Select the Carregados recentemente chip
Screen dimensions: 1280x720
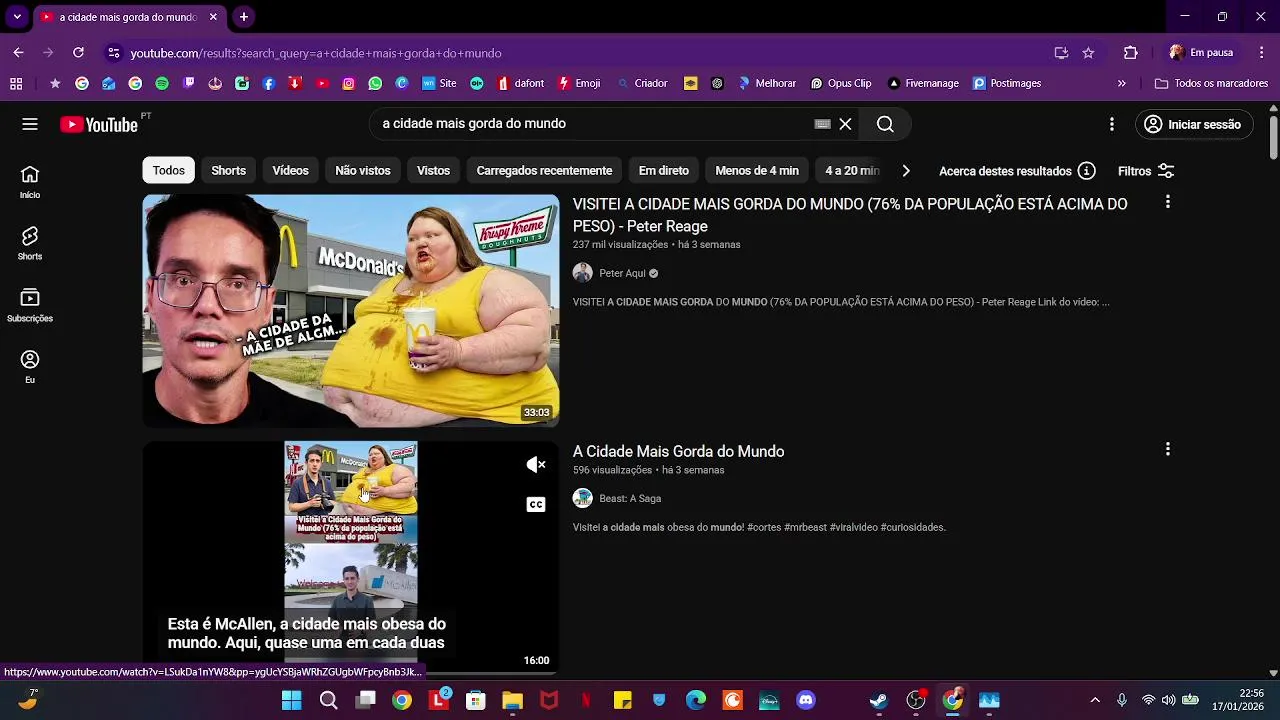pos(544,171)
